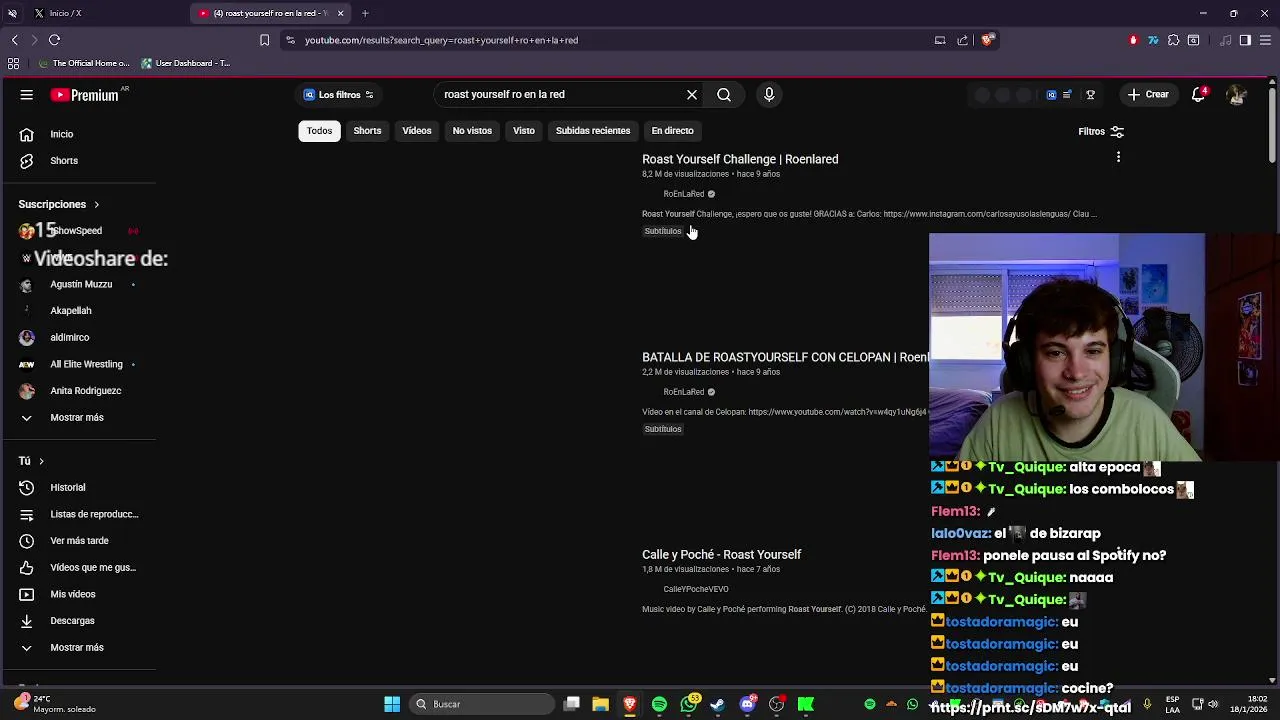Open the Brave main menu
Viewport: 1280px width, 720px height.
tap(1265, 40)
